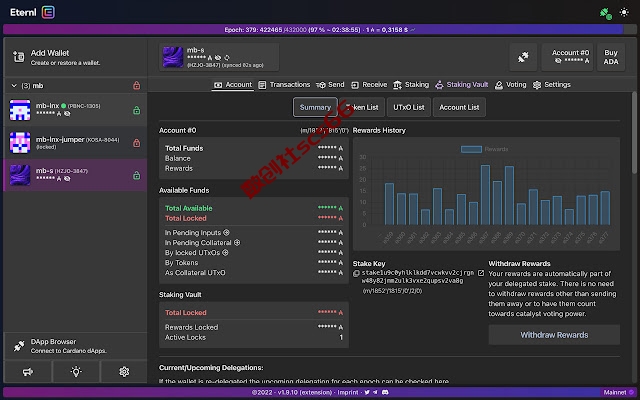Click the mb-s avatar in header card
Image resolution: width=640 pixels, height=400 pixels.
click(173, 57)
